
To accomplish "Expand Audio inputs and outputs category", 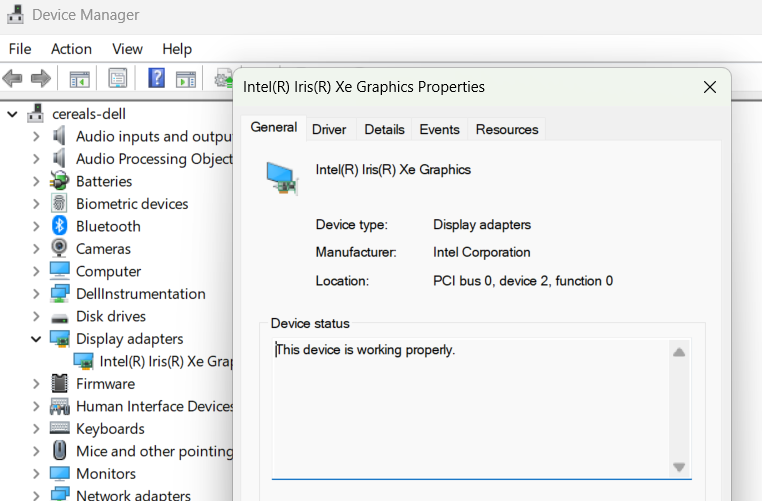I will tap(36, 137).
